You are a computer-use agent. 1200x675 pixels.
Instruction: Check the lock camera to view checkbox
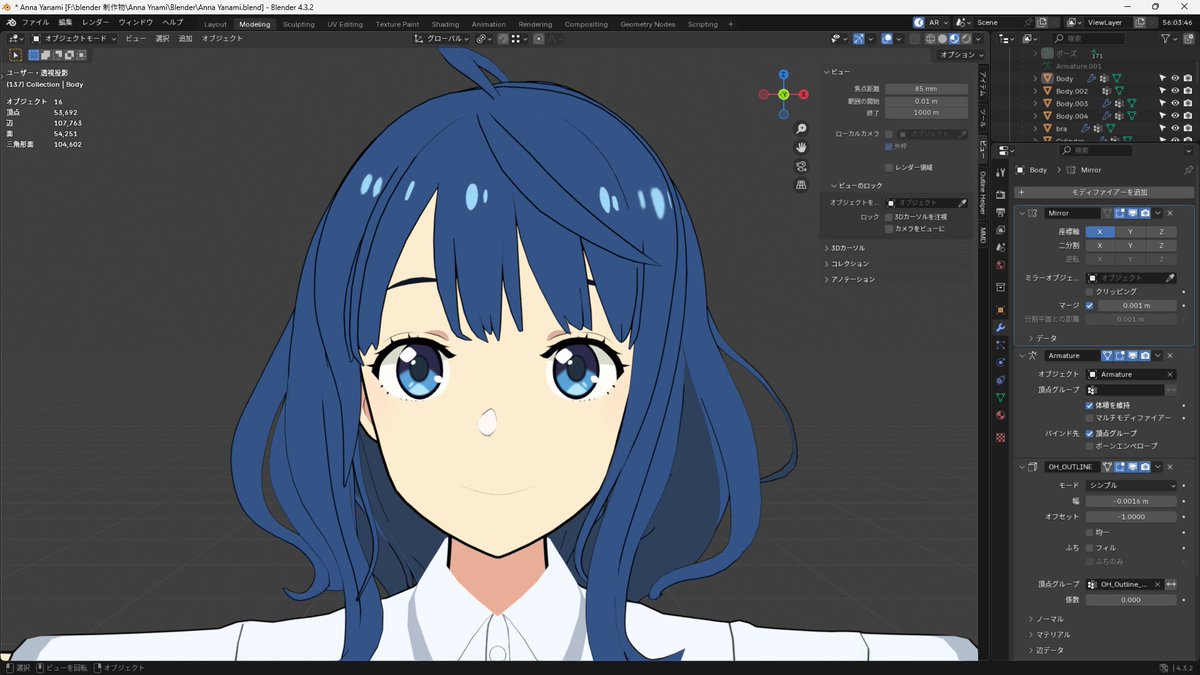click(x=889, y=229)
